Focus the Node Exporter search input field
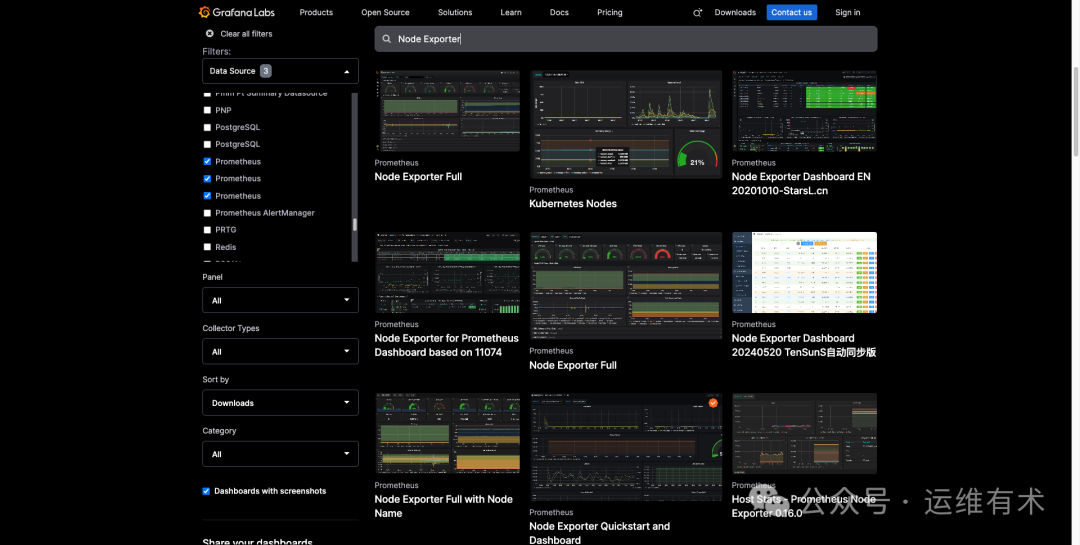Viewport: 1080px width, 545px height. pyautogui.click(x=626, y=39)
